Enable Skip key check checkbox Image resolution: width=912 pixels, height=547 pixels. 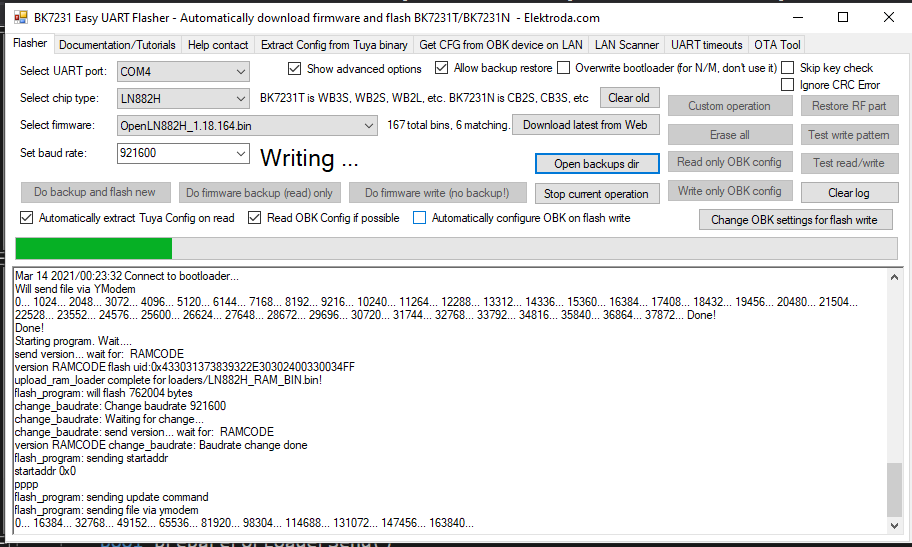[787, 68]
